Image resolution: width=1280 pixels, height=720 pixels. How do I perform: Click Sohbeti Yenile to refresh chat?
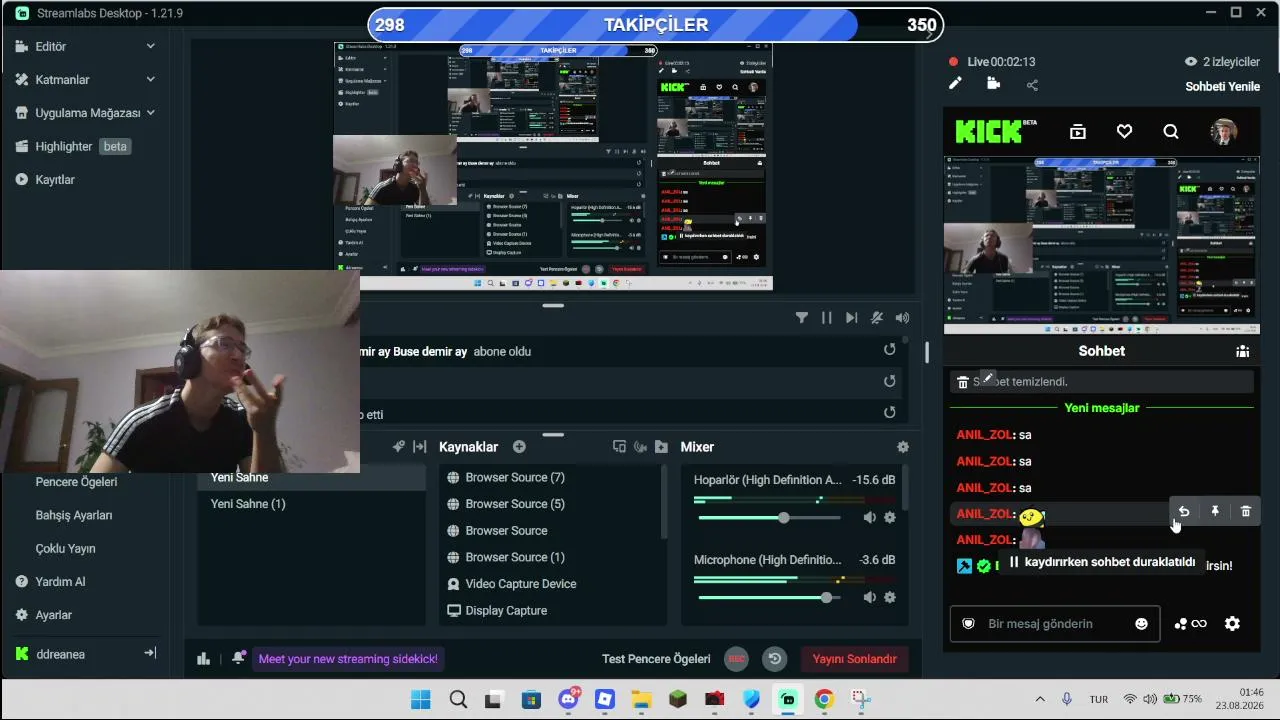[1222, 86]
